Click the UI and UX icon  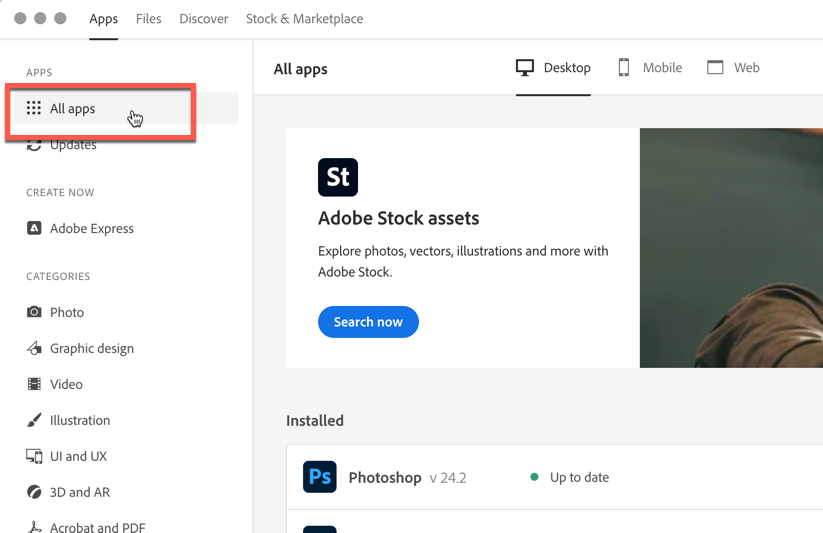pyautogui.click(x=34, y=456)
